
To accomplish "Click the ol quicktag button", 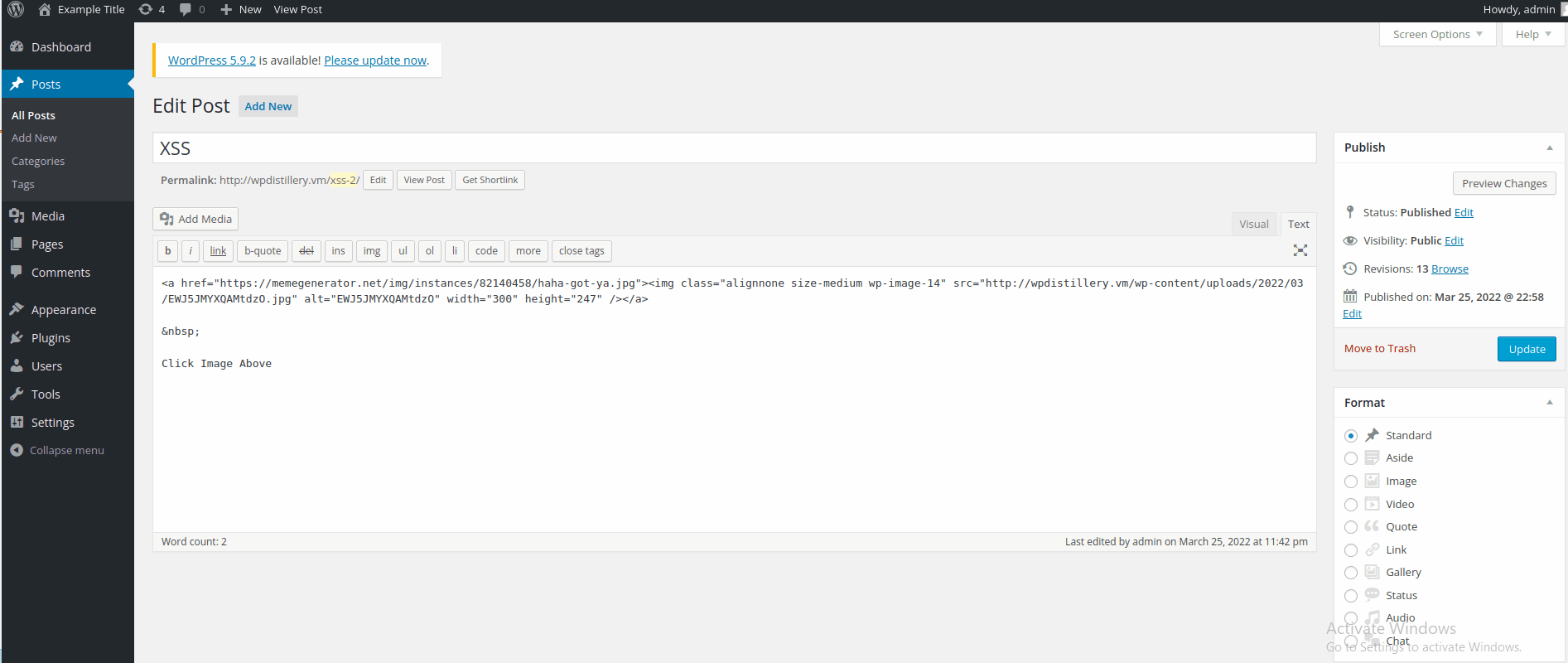I will (x=430, y=251).
